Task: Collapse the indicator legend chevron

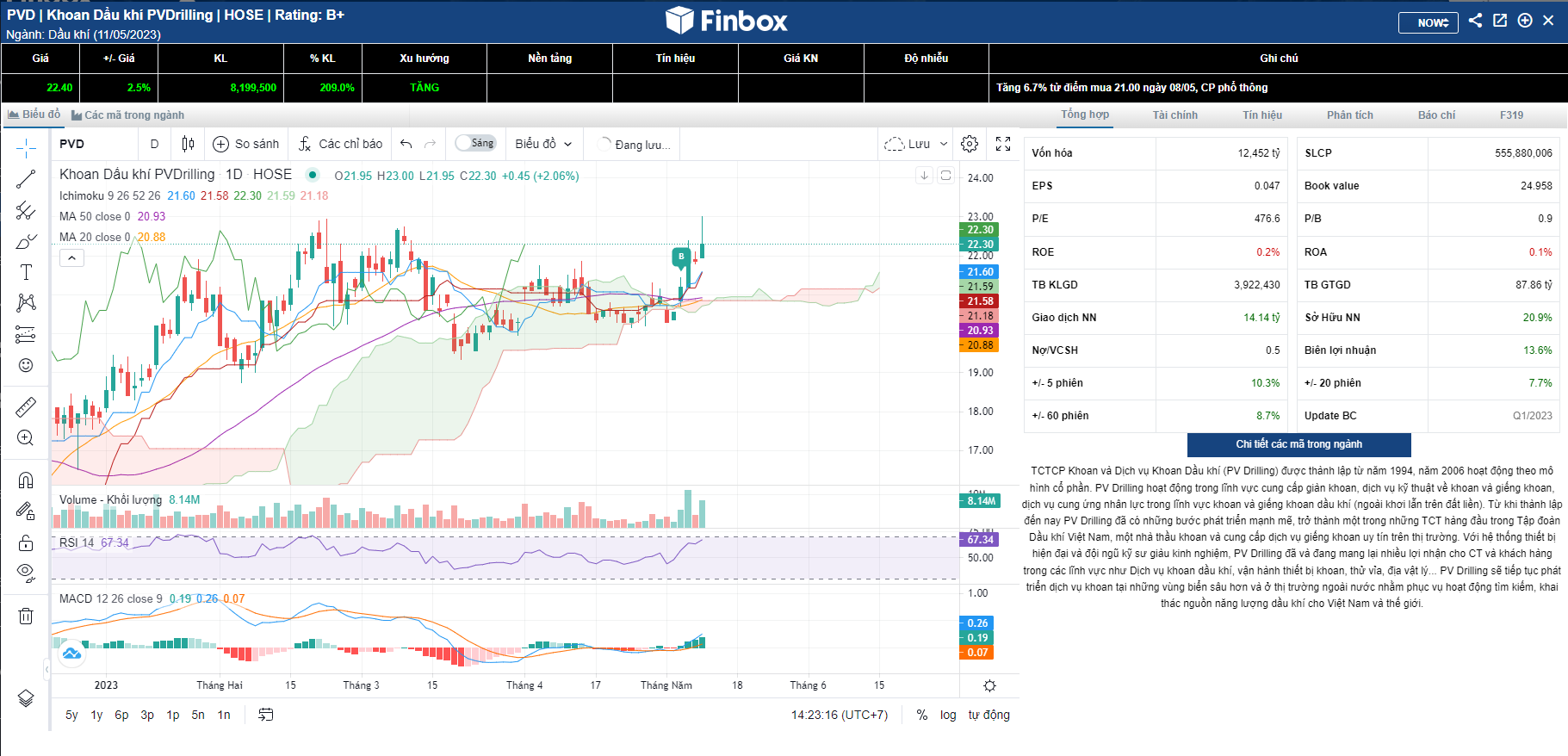Action: coord(72,257)
